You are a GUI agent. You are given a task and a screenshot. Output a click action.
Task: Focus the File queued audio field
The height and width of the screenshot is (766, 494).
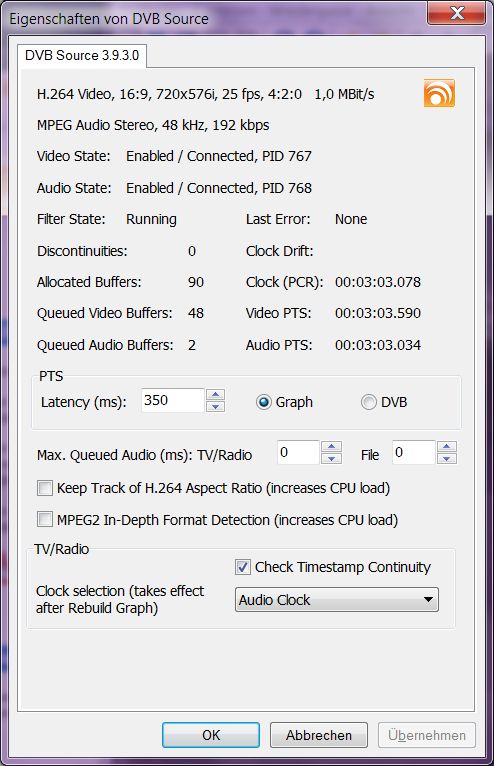coord(413,452)
